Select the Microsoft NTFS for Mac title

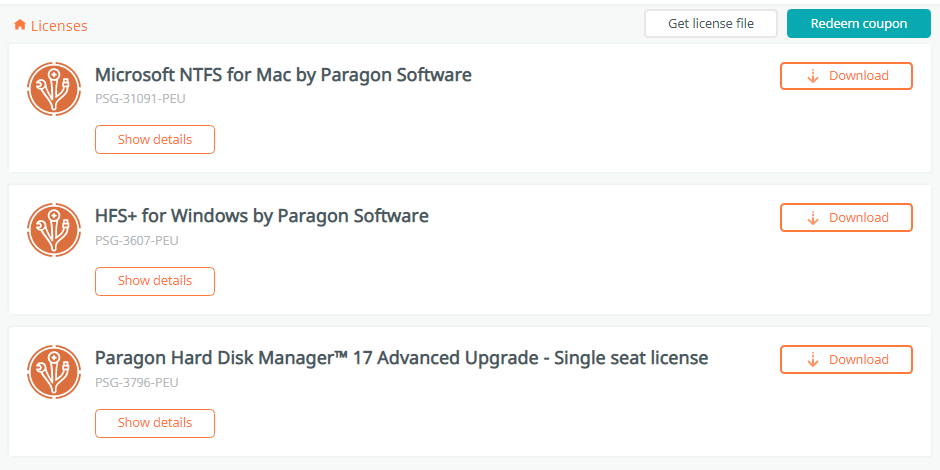click(284, 75)
